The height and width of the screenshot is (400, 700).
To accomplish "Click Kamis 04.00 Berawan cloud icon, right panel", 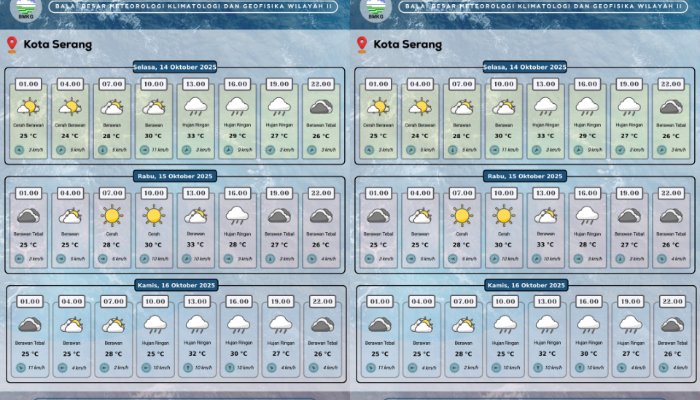I will click(419, 324).
